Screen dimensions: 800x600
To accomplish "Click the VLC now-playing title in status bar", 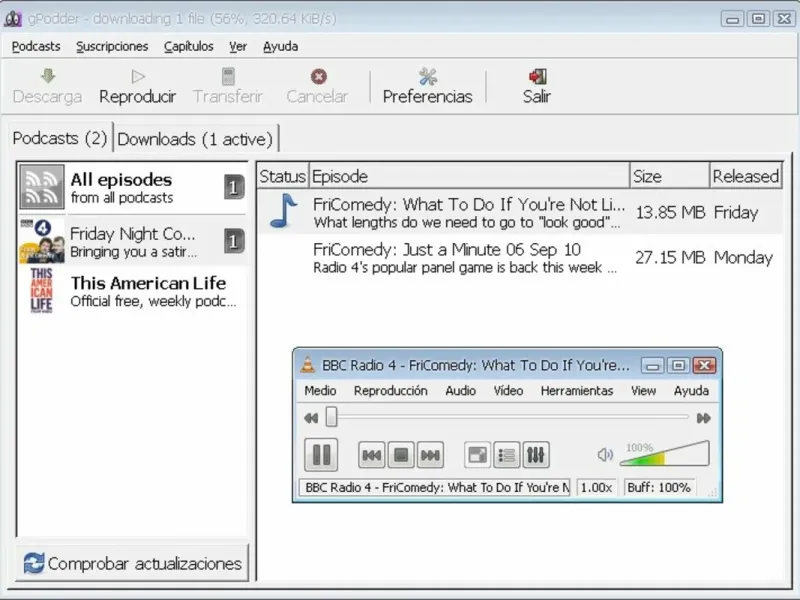I will (x=435, y=487).
